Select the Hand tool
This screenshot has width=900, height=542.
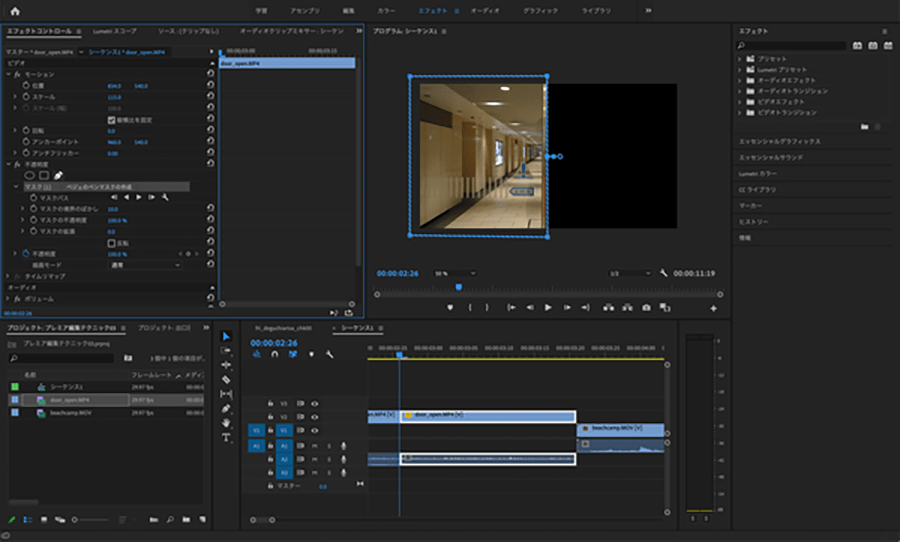(226, 422)
